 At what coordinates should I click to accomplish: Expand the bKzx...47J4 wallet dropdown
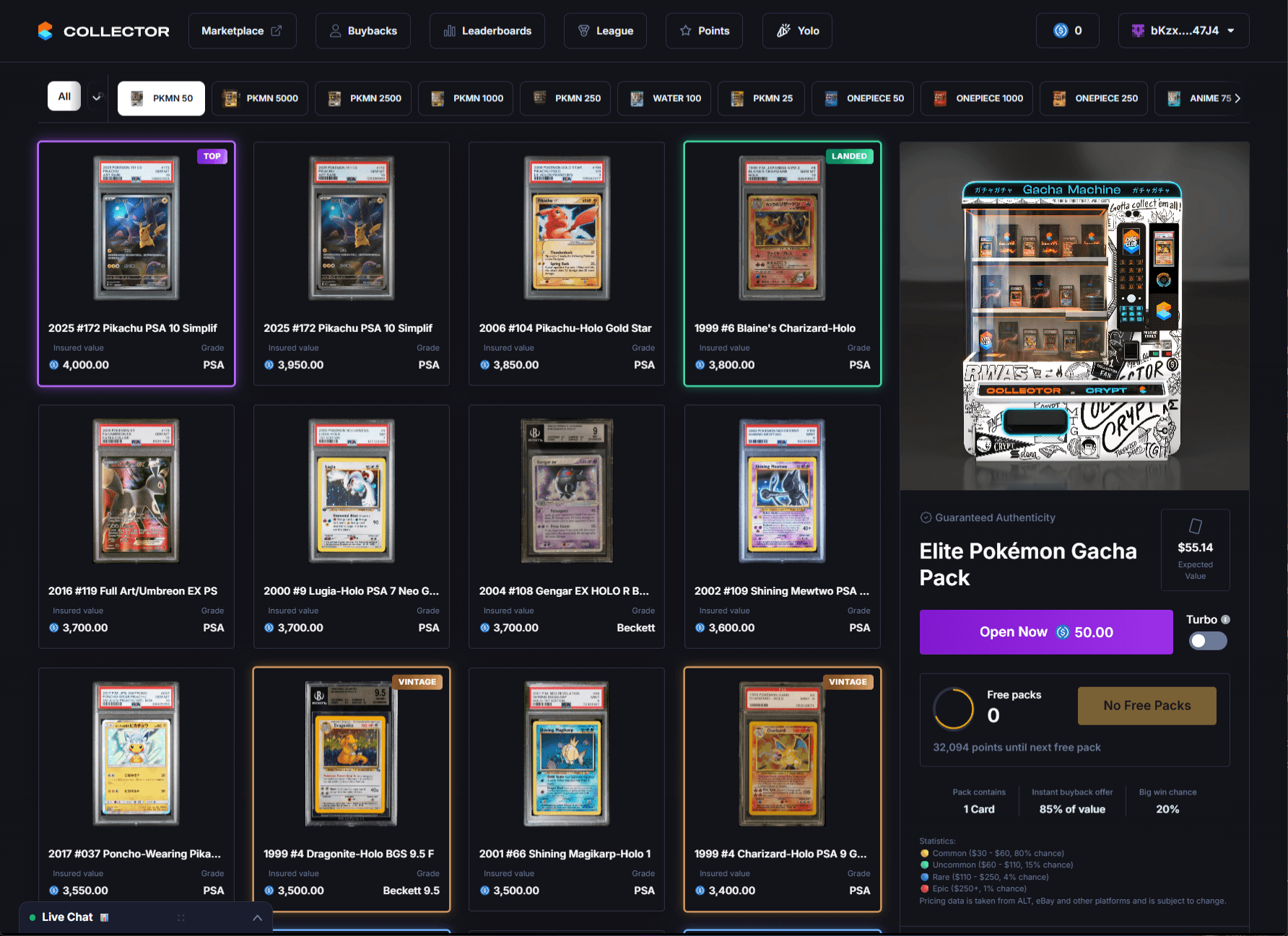(1184, 30)
